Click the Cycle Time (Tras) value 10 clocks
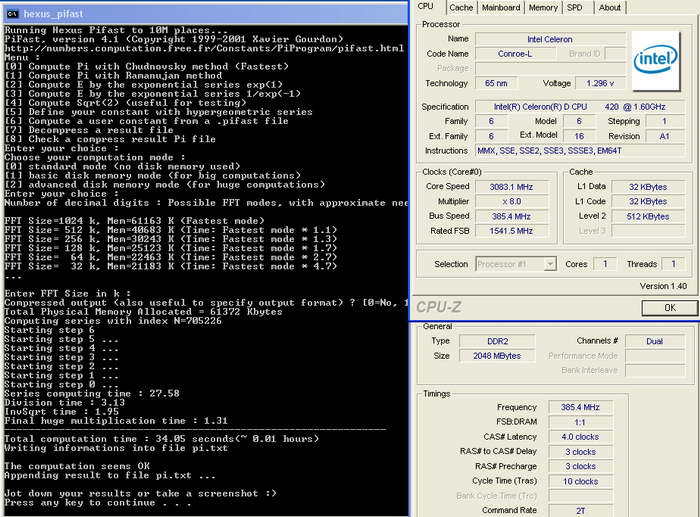The image size is (700, 517). tap(580, 481)
